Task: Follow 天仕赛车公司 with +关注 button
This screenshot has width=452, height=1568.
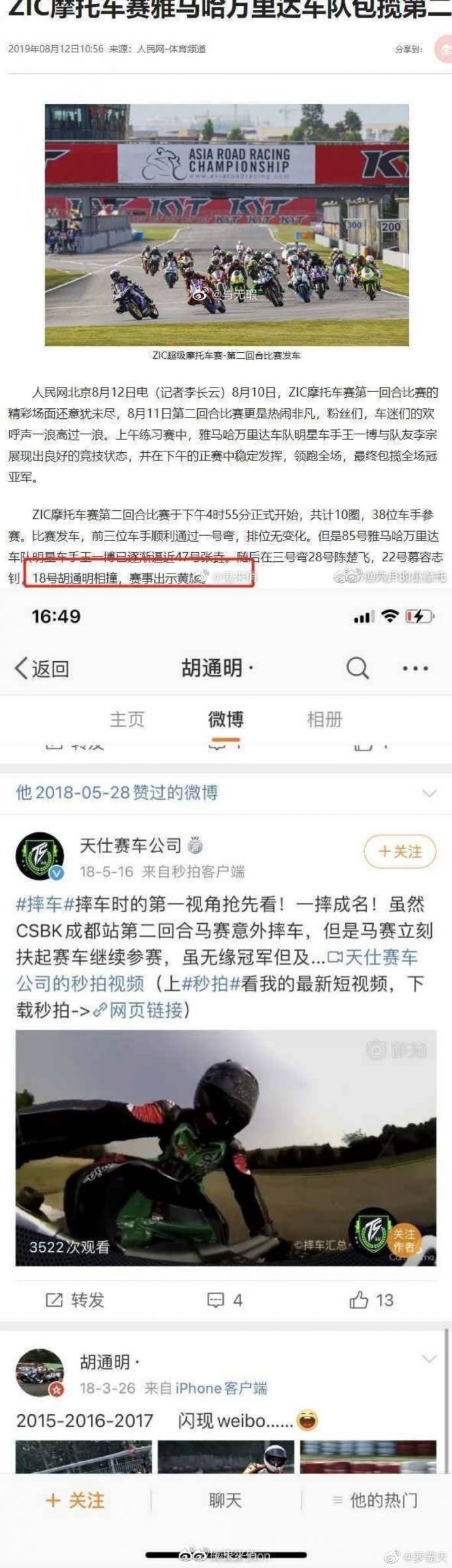Action: (400, 851)
